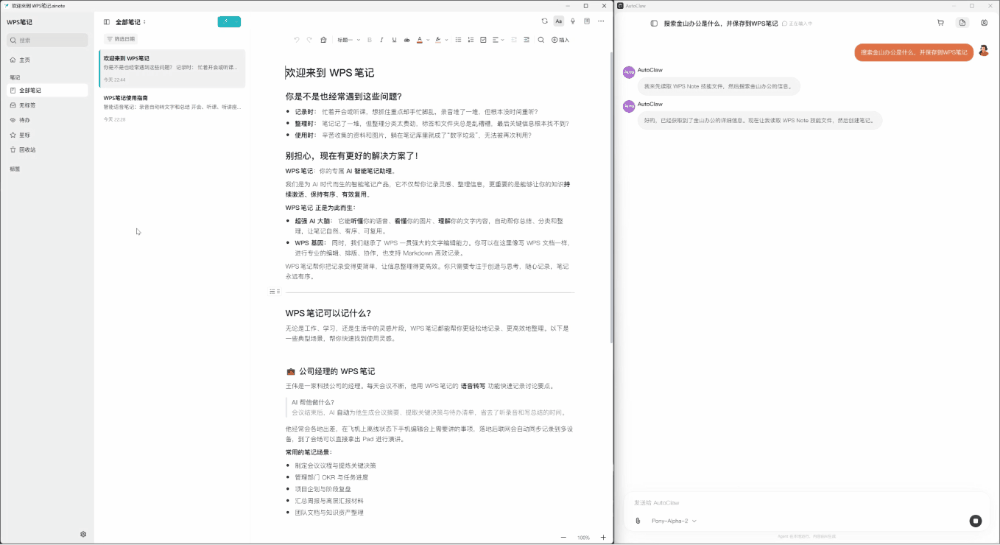This screenshot has height=545, width=1000.
Task: Click the undo arrow in editor toolbar
Action: point(297,40)
